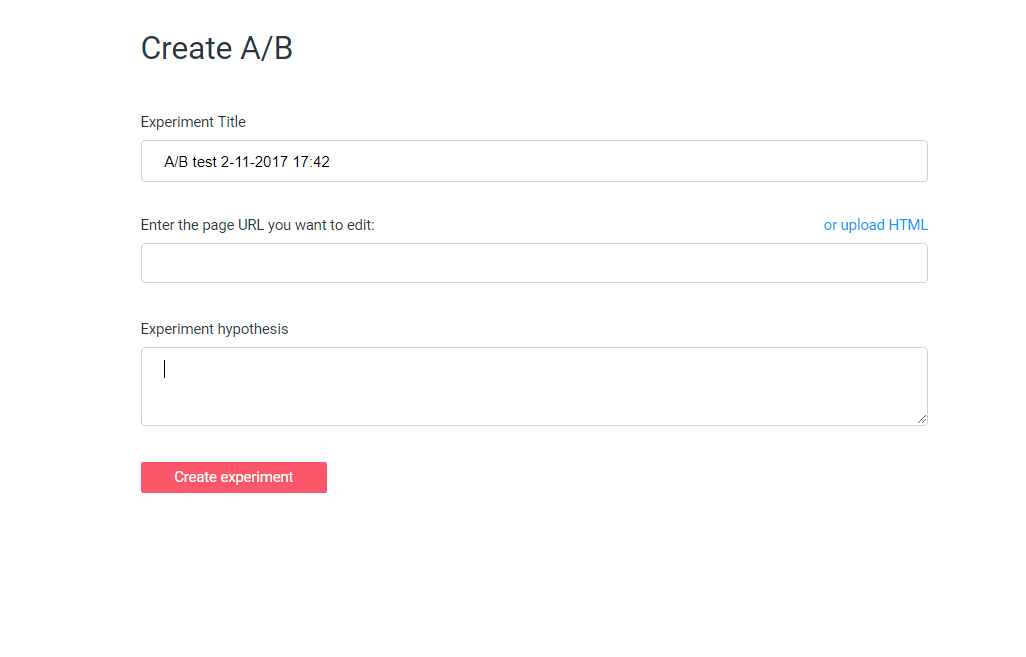The height and width of the screenshot is (657, 1026).
Task: Click the "A/B" text in the page heading
Action: (x=267, y=48)
